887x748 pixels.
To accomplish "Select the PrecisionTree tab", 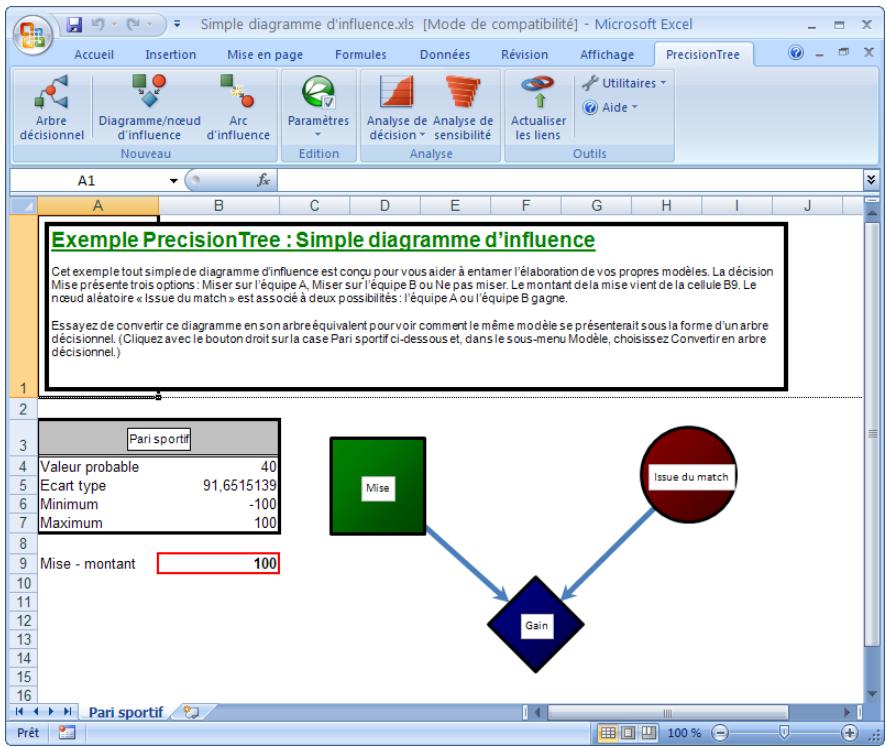I will coord(703,55).
